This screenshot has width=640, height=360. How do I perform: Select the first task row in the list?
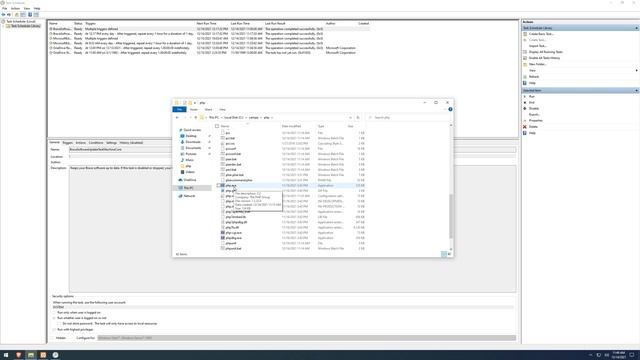(209, 29)
